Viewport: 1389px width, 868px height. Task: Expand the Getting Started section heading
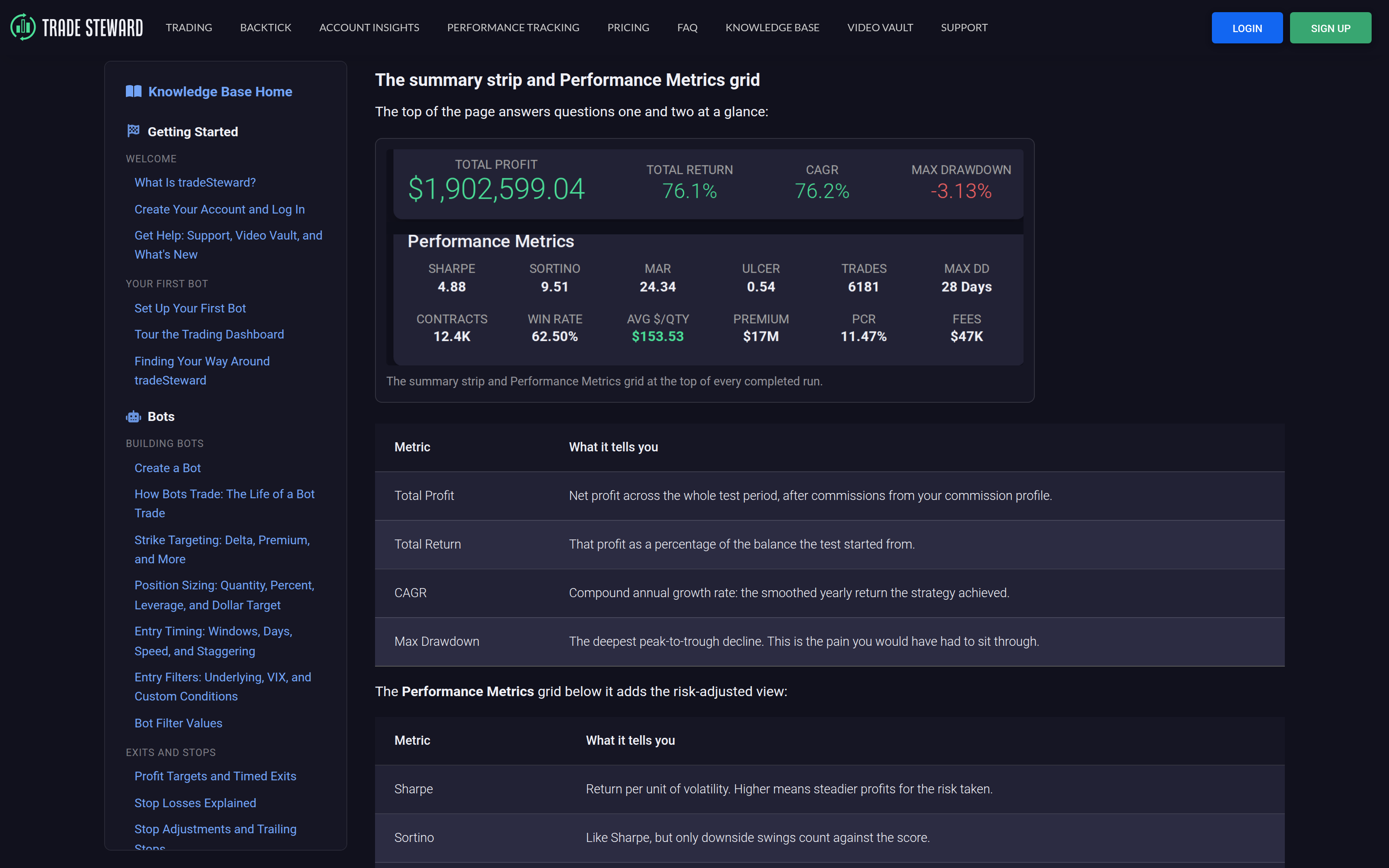point(193,132)
